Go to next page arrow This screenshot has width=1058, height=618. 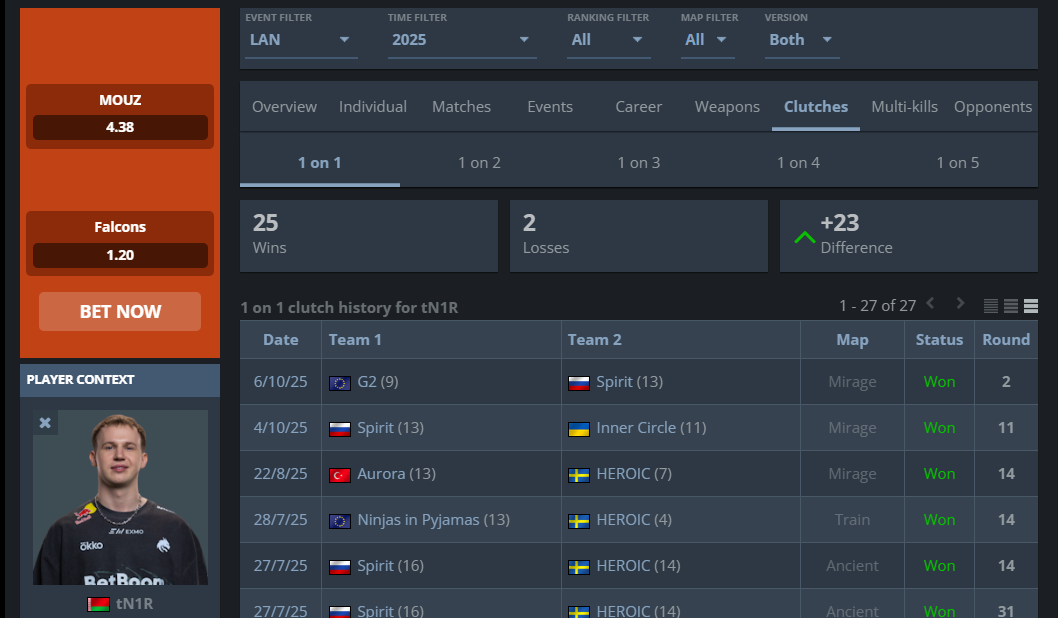pos(960,304)
